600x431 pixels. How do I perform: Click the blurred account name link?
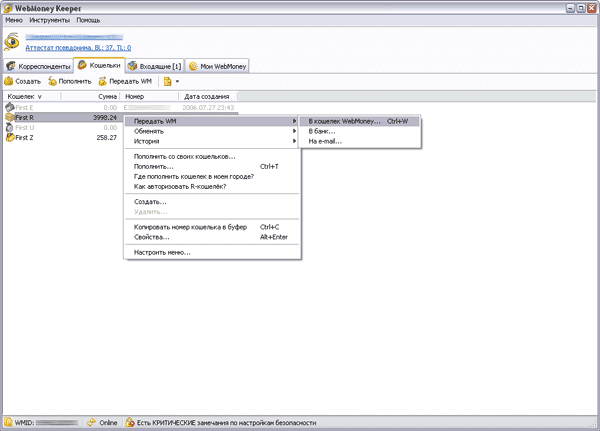[x=74, y=37]
